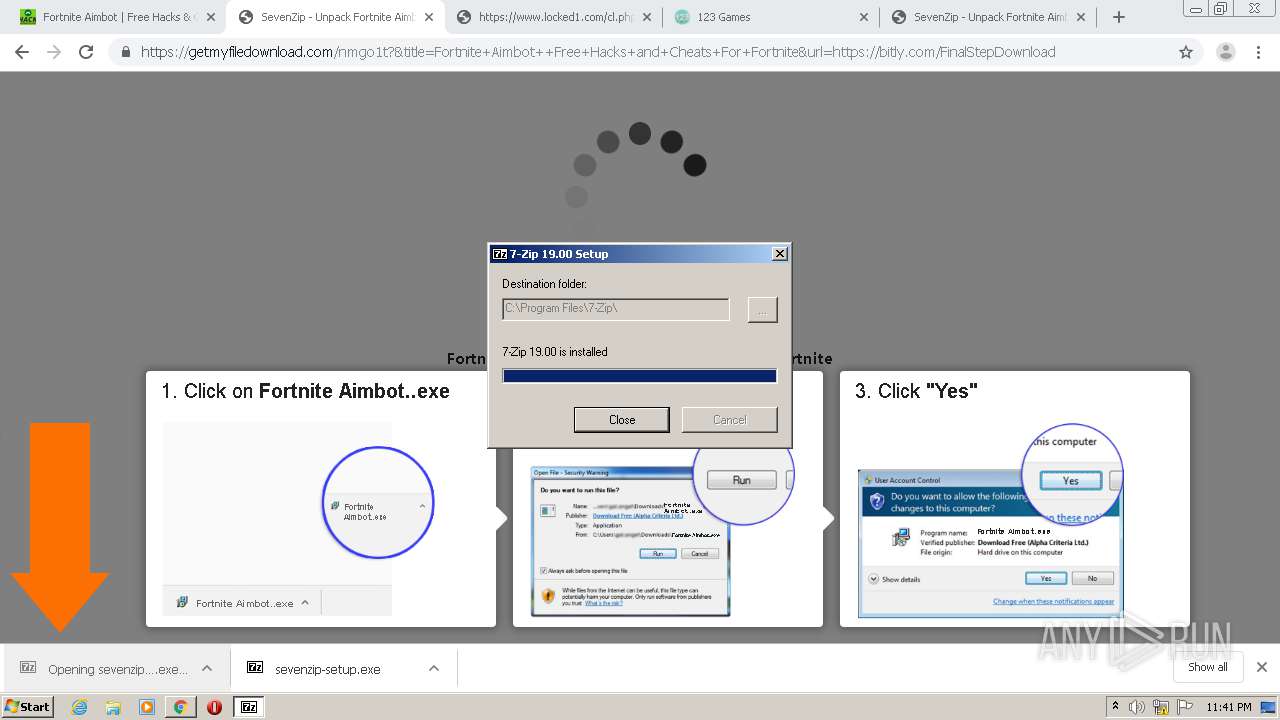Image resolution: width=1280 pixels, height=720 pixels.
Task: Click the address bar URL
Action: (598, 52)
